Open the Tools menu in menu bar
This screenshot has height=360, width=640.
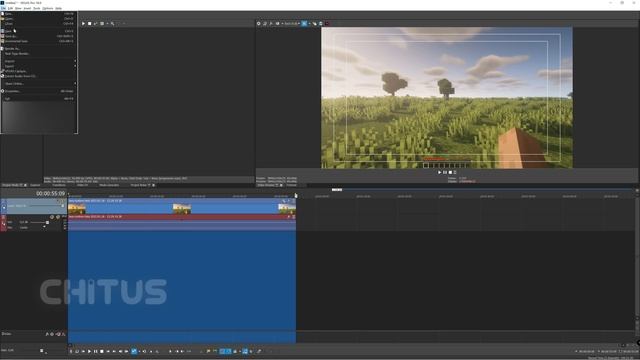[36, 8]
